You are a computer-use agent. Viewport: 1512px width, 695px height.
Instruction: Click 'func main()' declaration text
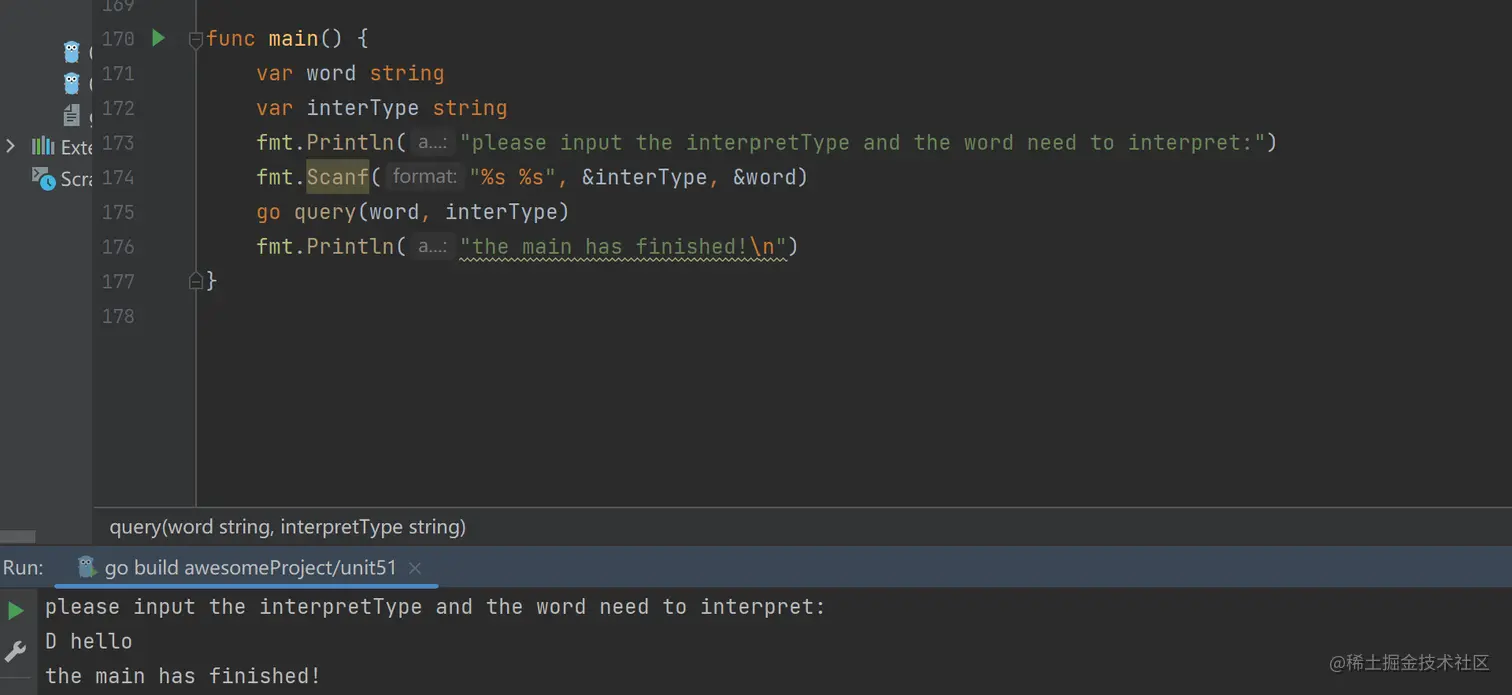[x=274, y=39]
